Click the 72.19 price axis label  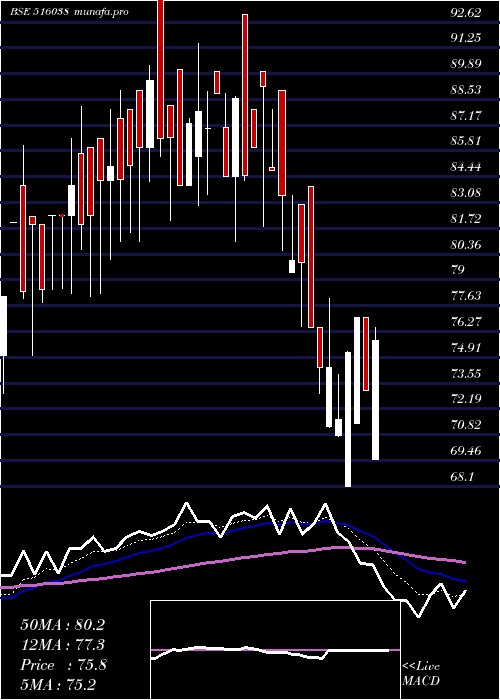[466, 399]
